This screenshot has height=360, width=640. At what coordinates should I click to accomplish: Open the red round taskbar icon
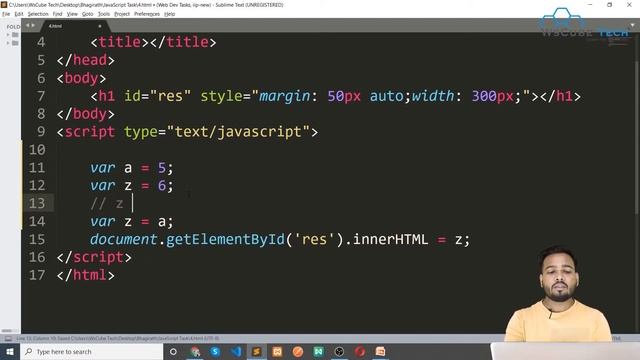click(x=360, y=351)
